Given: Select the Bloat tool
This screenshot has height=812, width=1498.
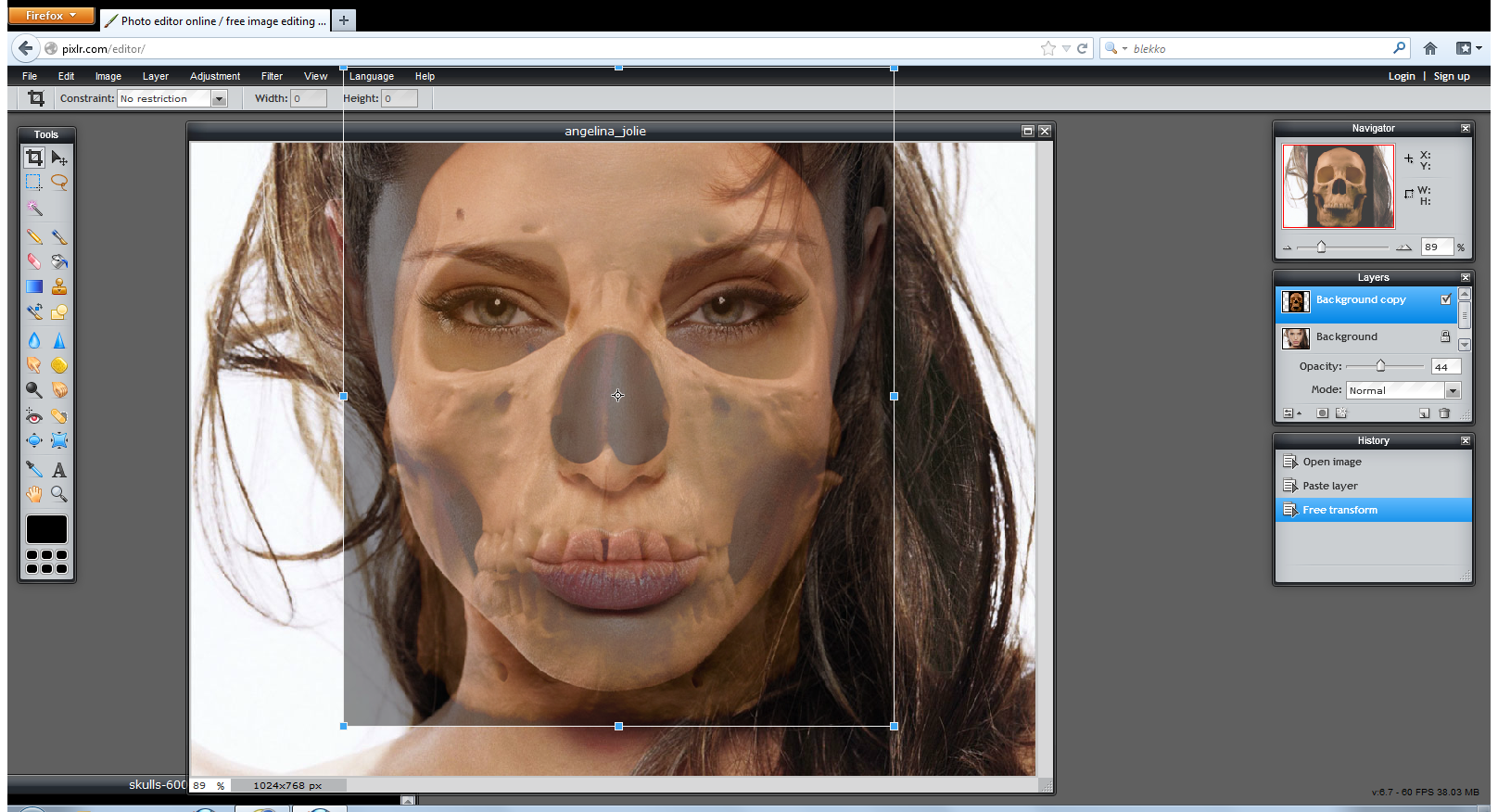Looking at the screenshot, I should 34,440.
